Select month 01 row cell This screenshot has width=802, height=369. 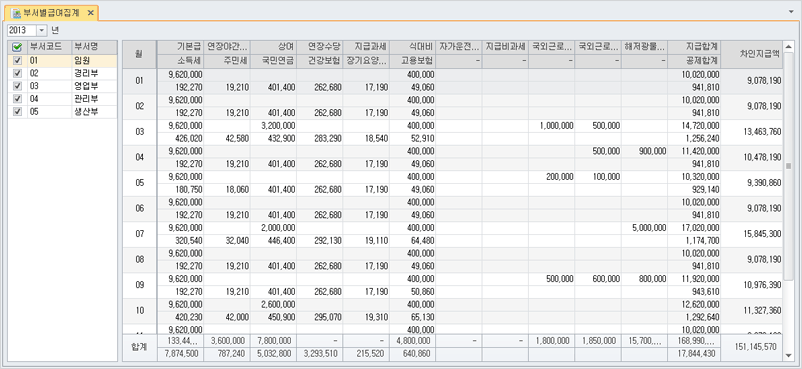(x=139, y=81)
